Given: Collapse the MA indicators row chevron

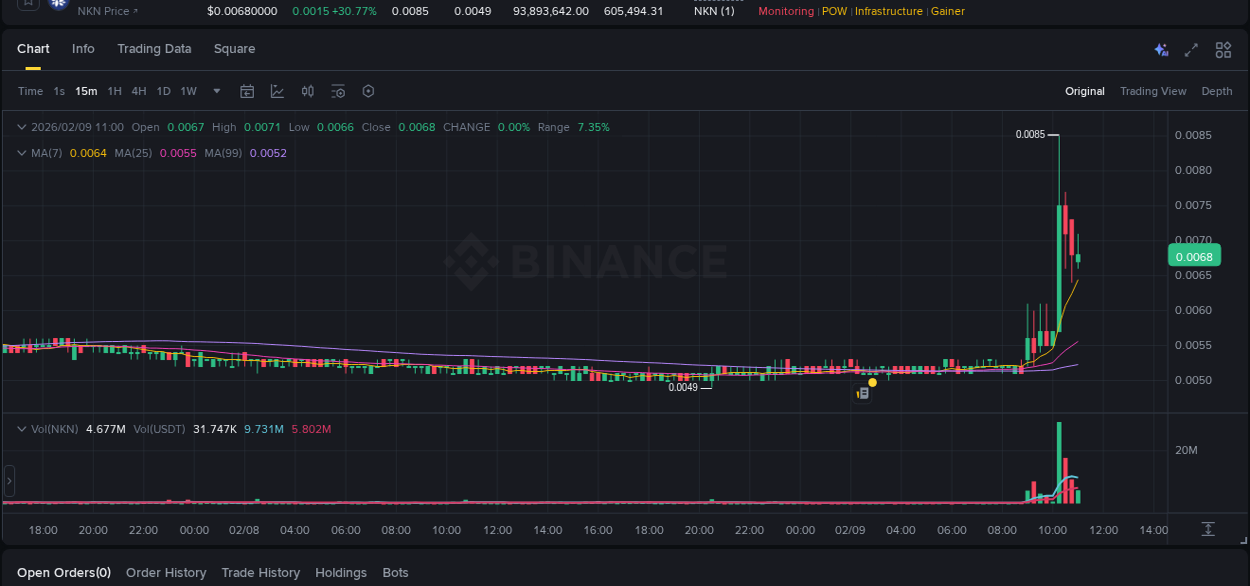Looking at the screenshot, I should (21, 153).
